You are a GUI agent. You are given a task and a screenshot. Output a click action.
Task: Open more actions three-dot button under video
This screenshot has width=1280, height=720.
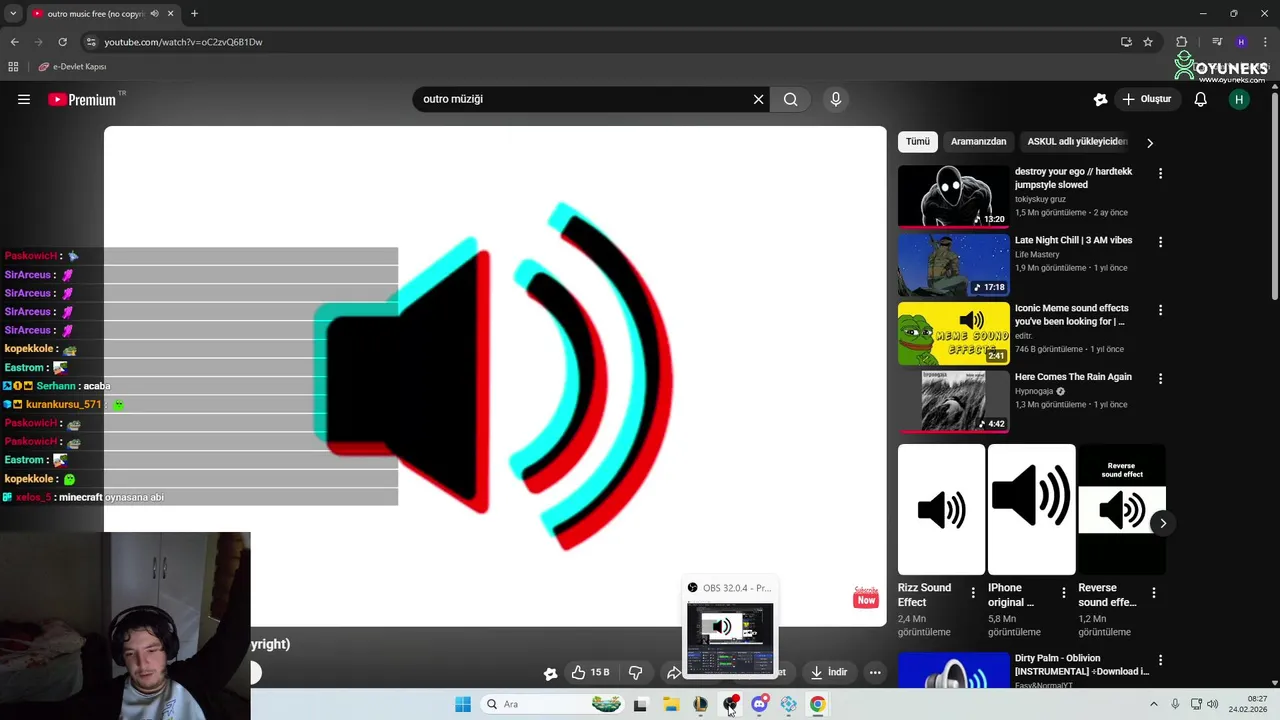[x=875, y=672]
